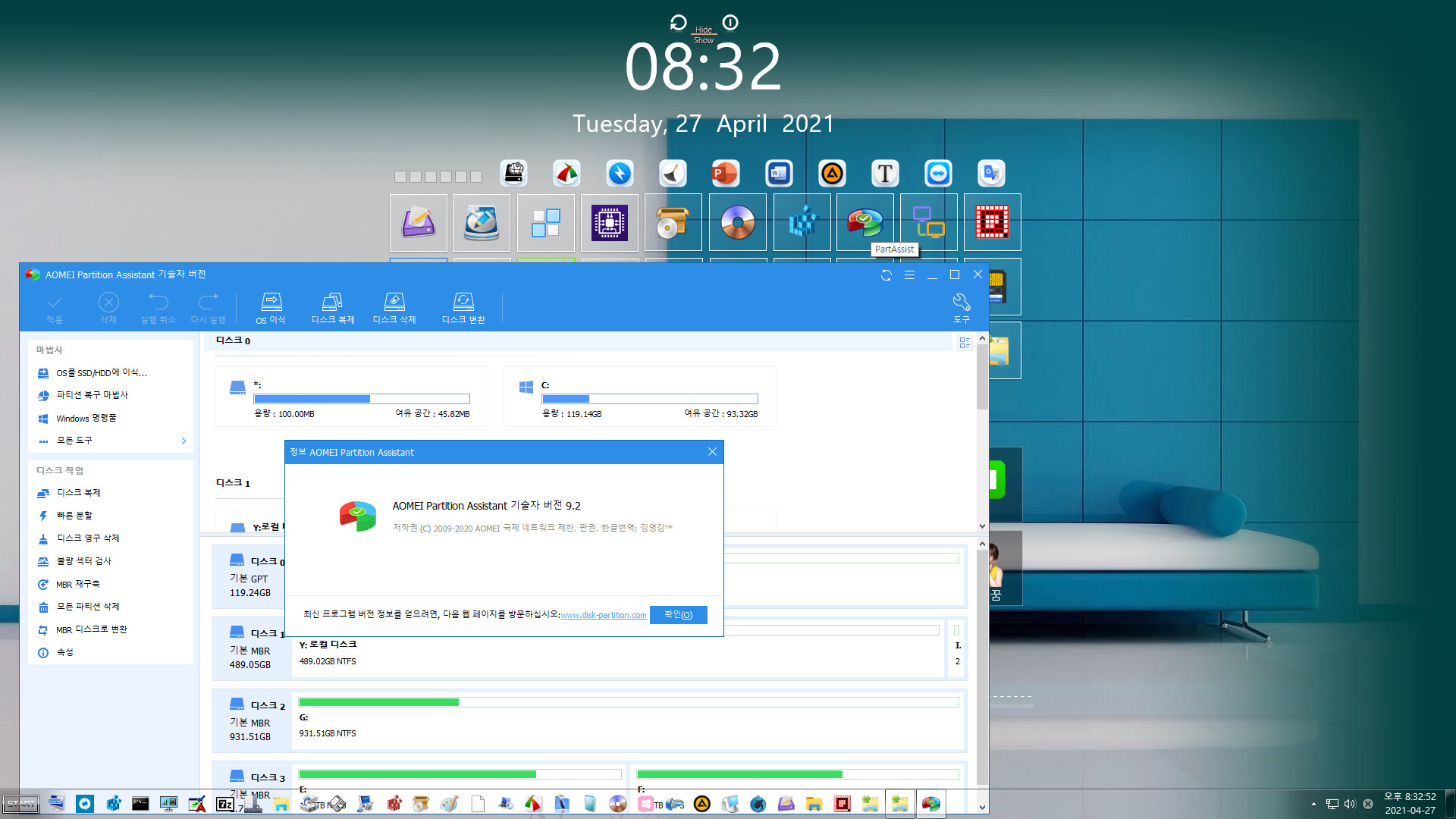Screen dimensions: 1456x819
Task: Launch the PartAssist tile in launcher
Action: (x=865, y=222)
